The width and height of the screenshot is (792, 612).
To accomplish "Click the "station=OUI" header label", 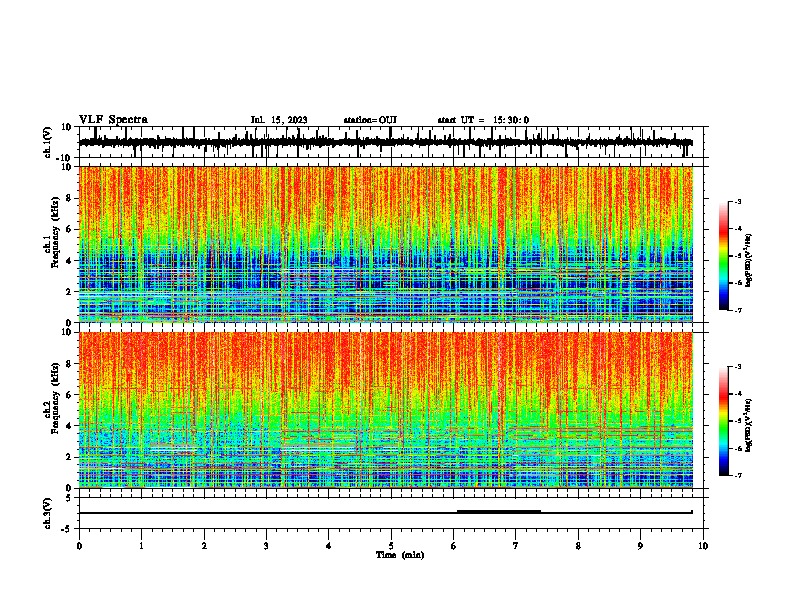I will [x=370, y=120].
